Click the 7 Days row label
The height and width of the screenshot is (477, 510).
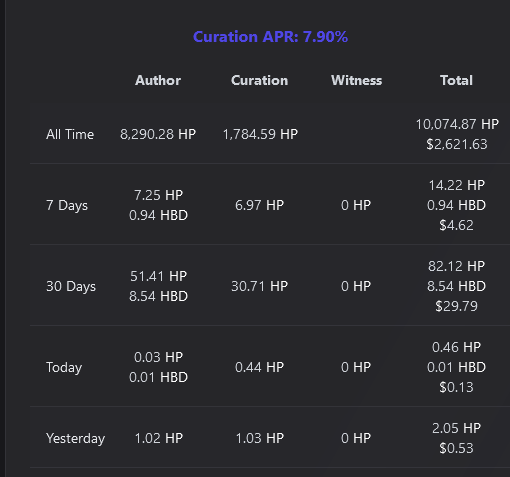tap(67, 205)
